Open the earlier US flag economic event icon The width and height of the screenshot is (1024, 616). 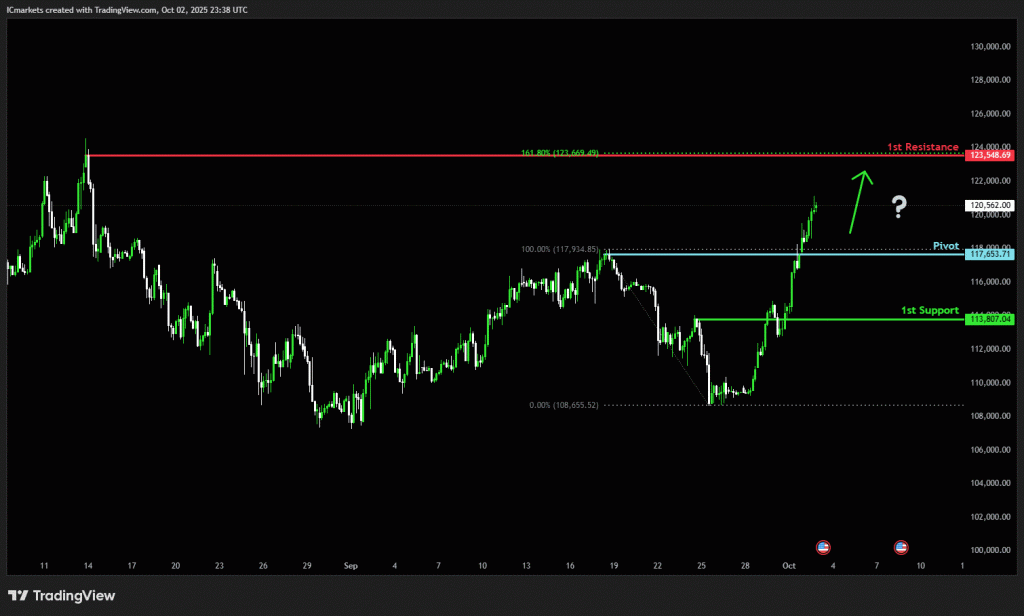click(823, 547)
